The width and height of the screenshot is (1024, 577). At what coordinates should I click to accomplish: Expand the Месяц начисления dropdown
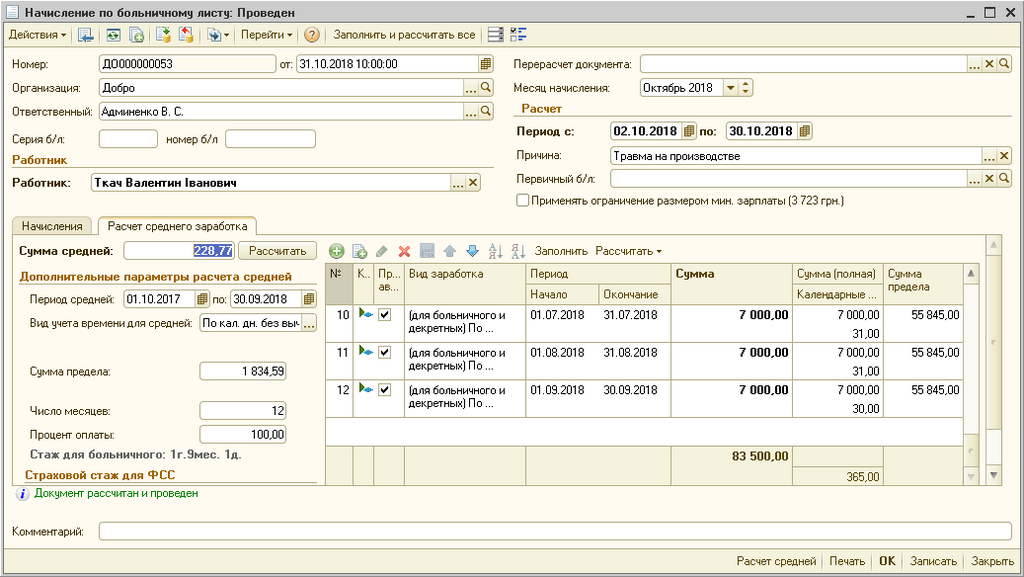click(x=730, y=88)
